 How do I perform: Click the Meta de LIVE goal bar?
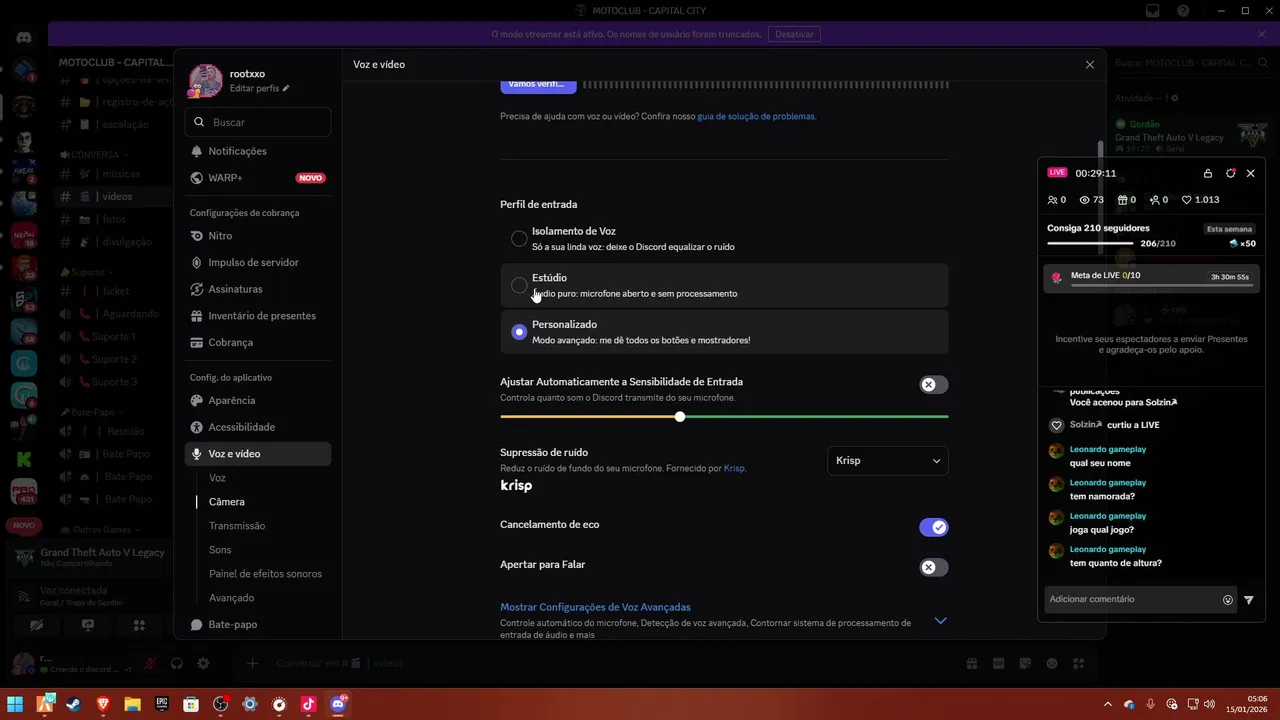pos(1152,278)
